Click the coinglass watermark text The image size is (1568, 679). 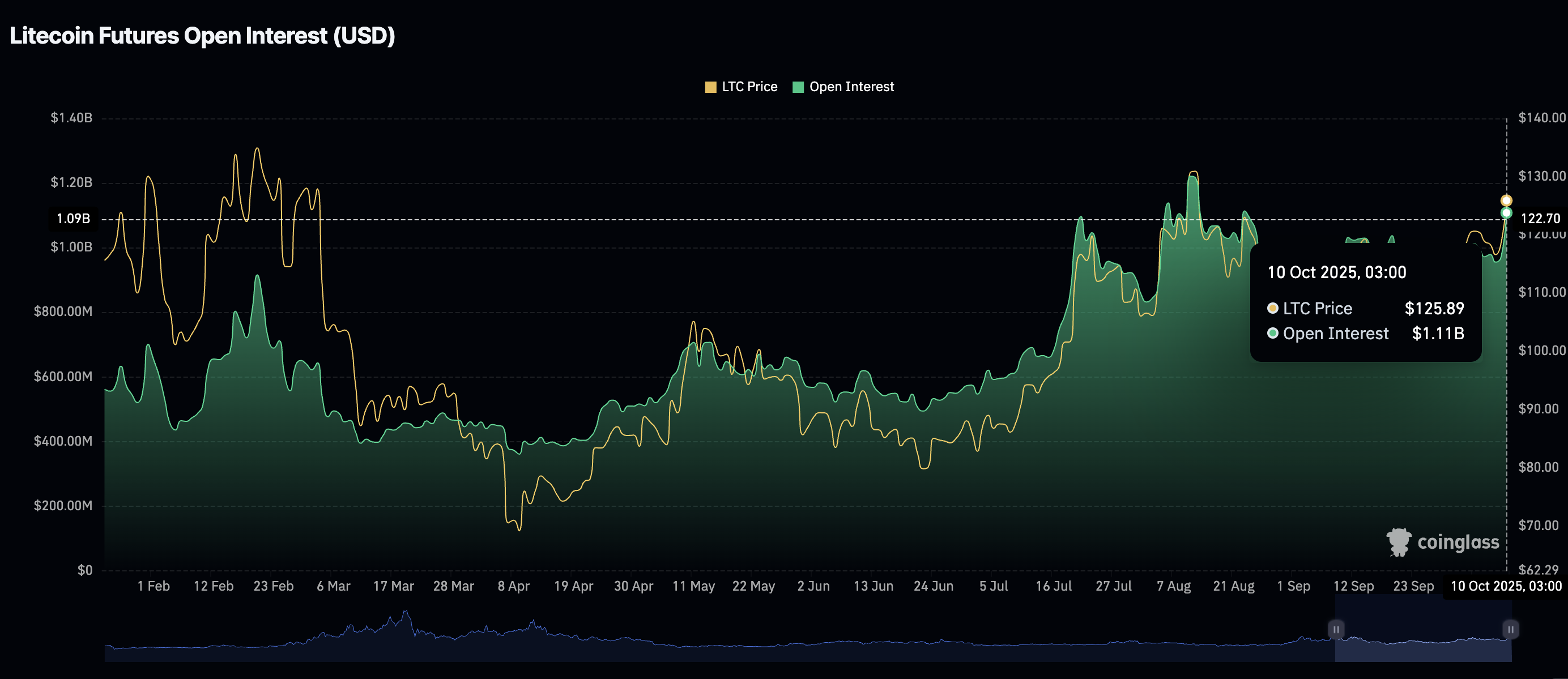pyautogui.click(x=1458, y=542)
